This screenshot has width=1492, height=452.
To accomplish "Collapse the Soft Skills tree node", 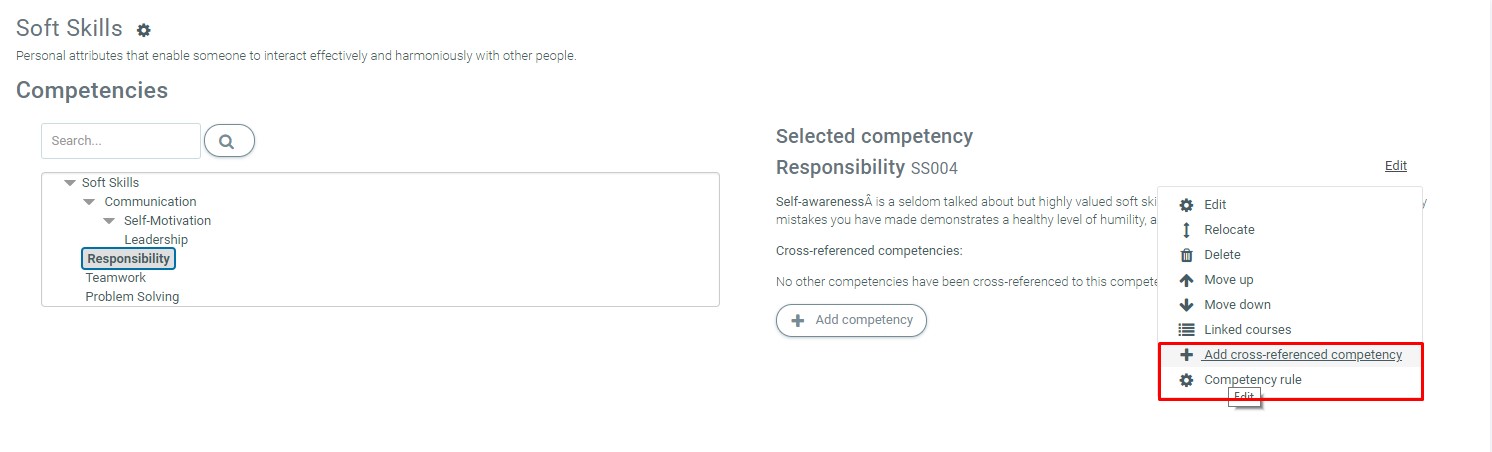I will (x=69, y=183).
